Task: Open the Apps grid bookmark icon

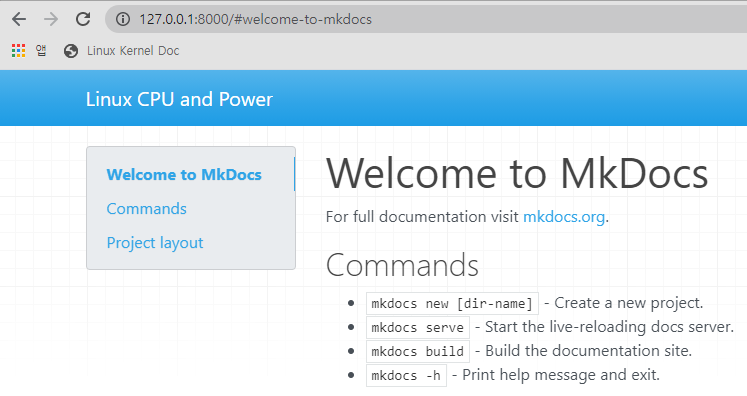Action: 19,51
